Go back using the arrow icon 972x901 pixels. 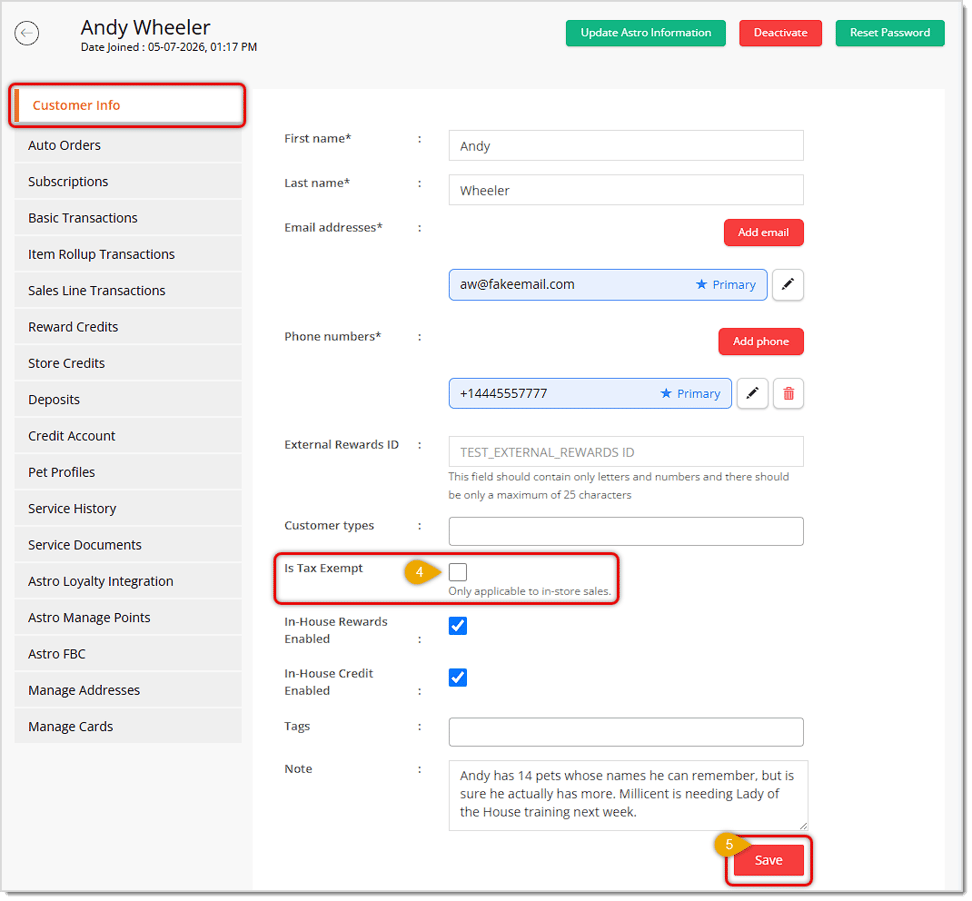pos(27,33)
